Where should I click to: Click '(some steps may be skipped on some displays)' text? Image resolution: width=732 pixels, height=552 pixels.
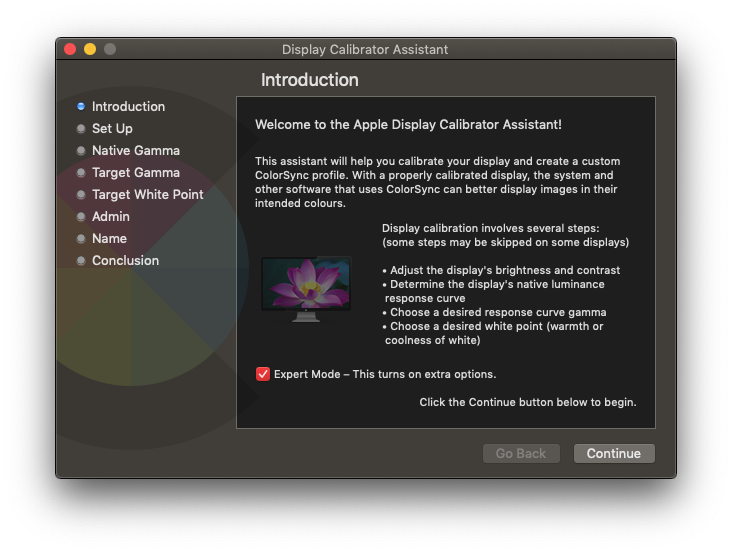506,242
